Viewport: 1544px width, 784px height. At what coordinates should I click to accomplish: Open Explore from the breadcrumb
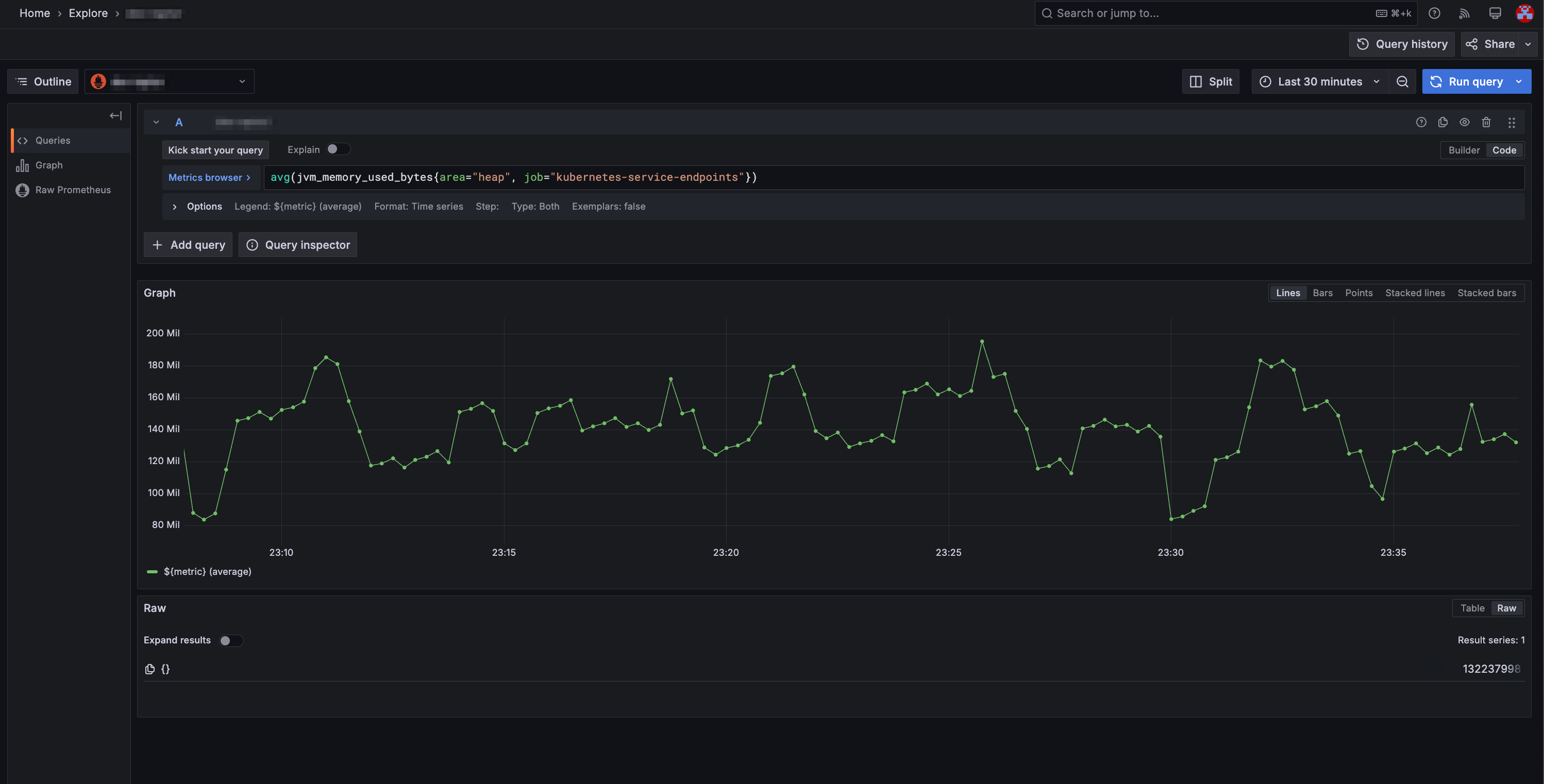click(88, 12)
